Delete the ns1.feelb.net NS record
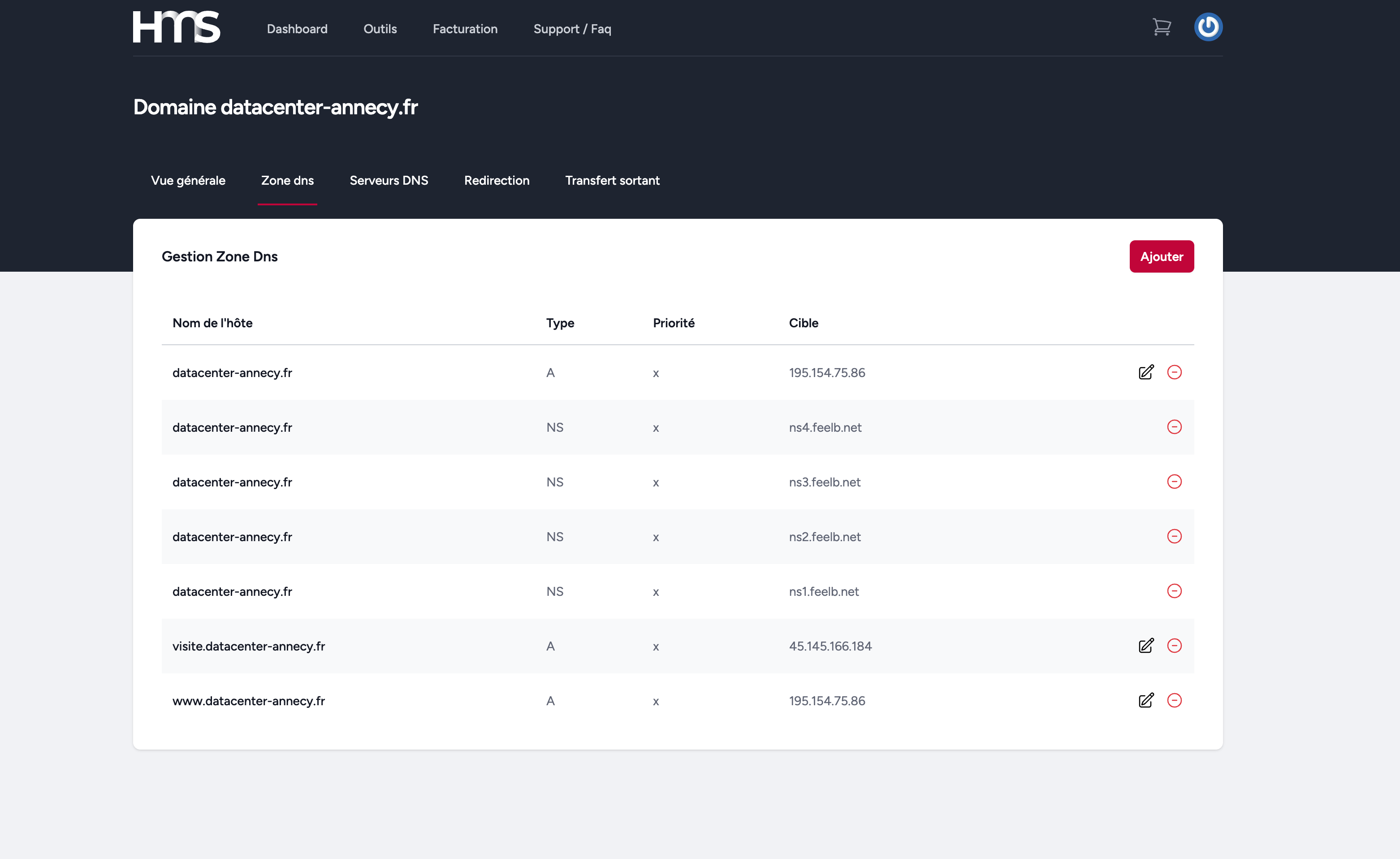Image resolution: width=1400 pixels, height=859 pixels. click(1174, 590)
